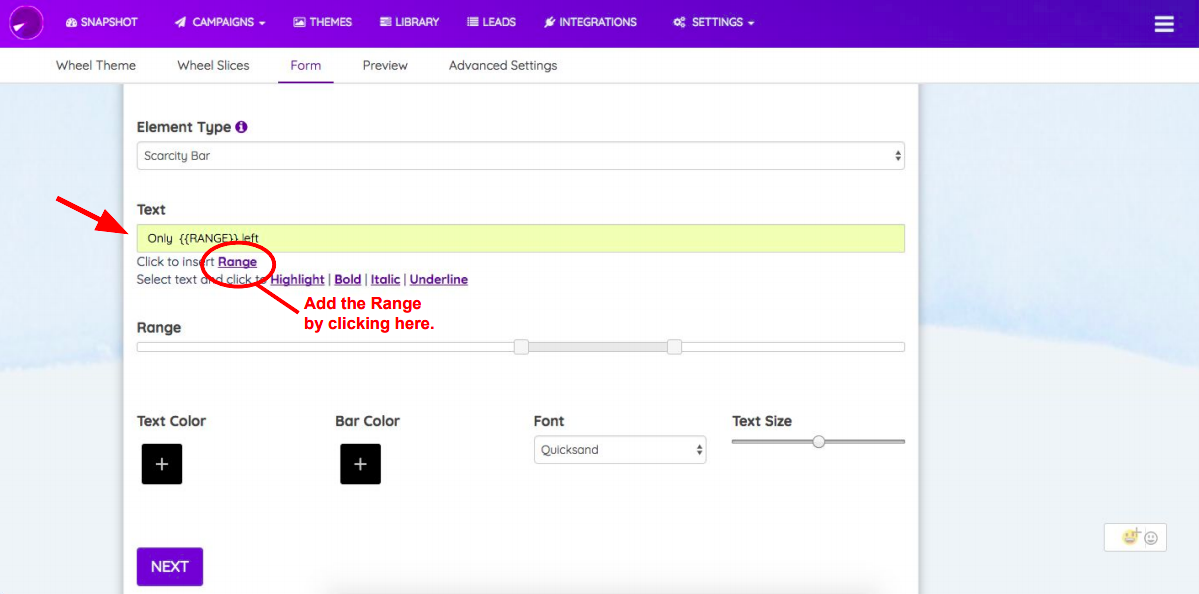The image size is (1199, 594).
Task: Open the Library section
Action: pos(410,22)
